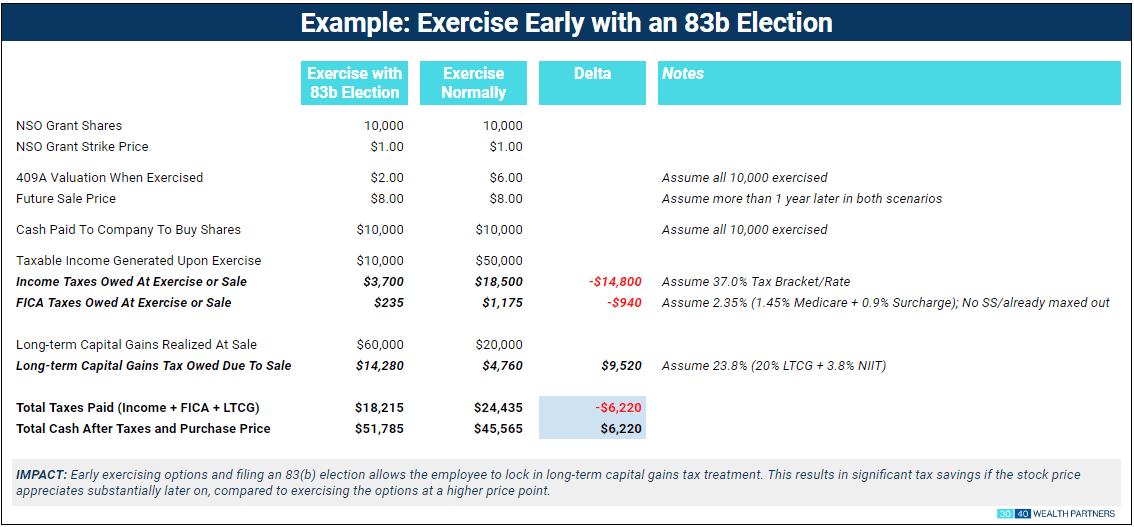Select the $9,520 capital gains tax delta
This screenshot has width=1134, height=527.
point(621,366)
